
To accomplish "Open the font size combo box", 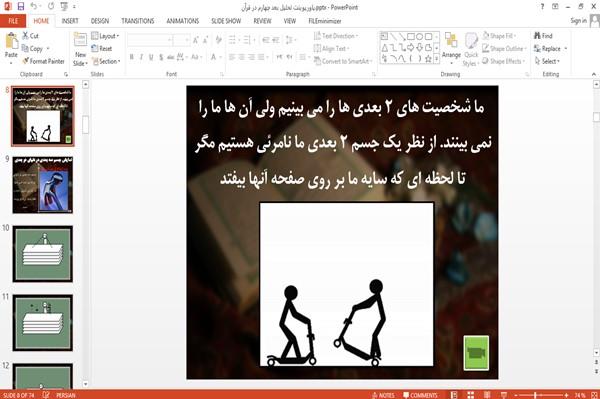I will [182, 40].
